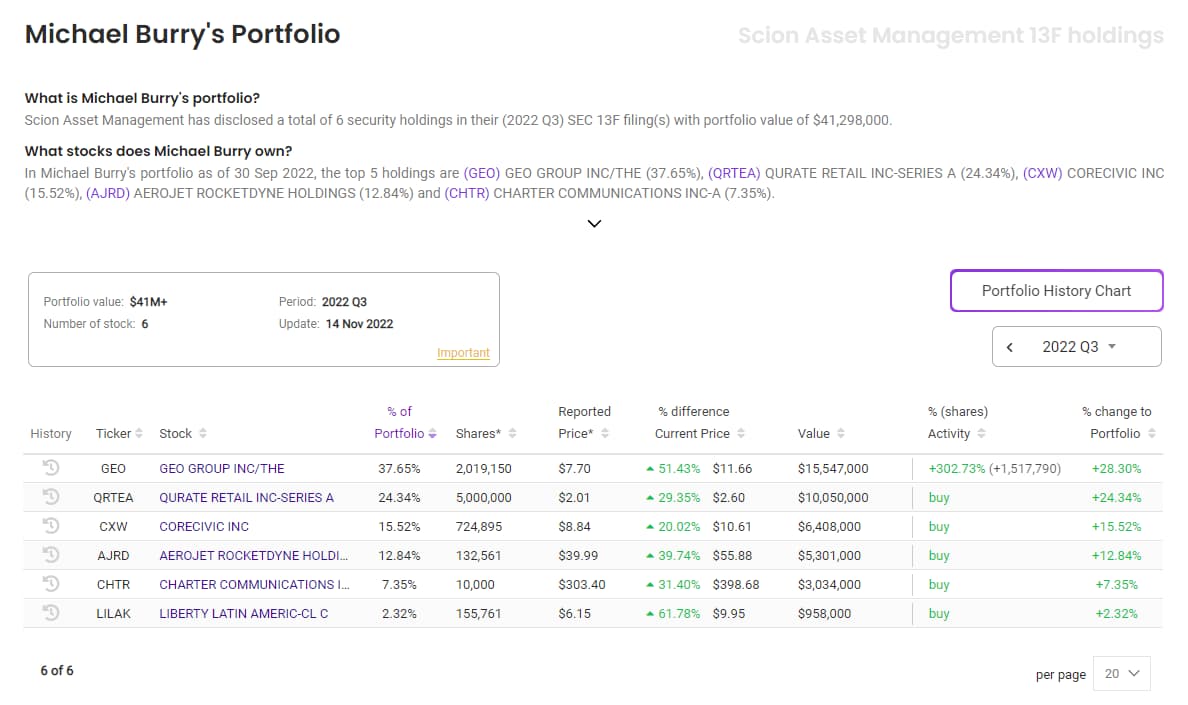Open the (GEO) ticker link in the description
This screenshot has height=705, width=1188.
[482, 173]
